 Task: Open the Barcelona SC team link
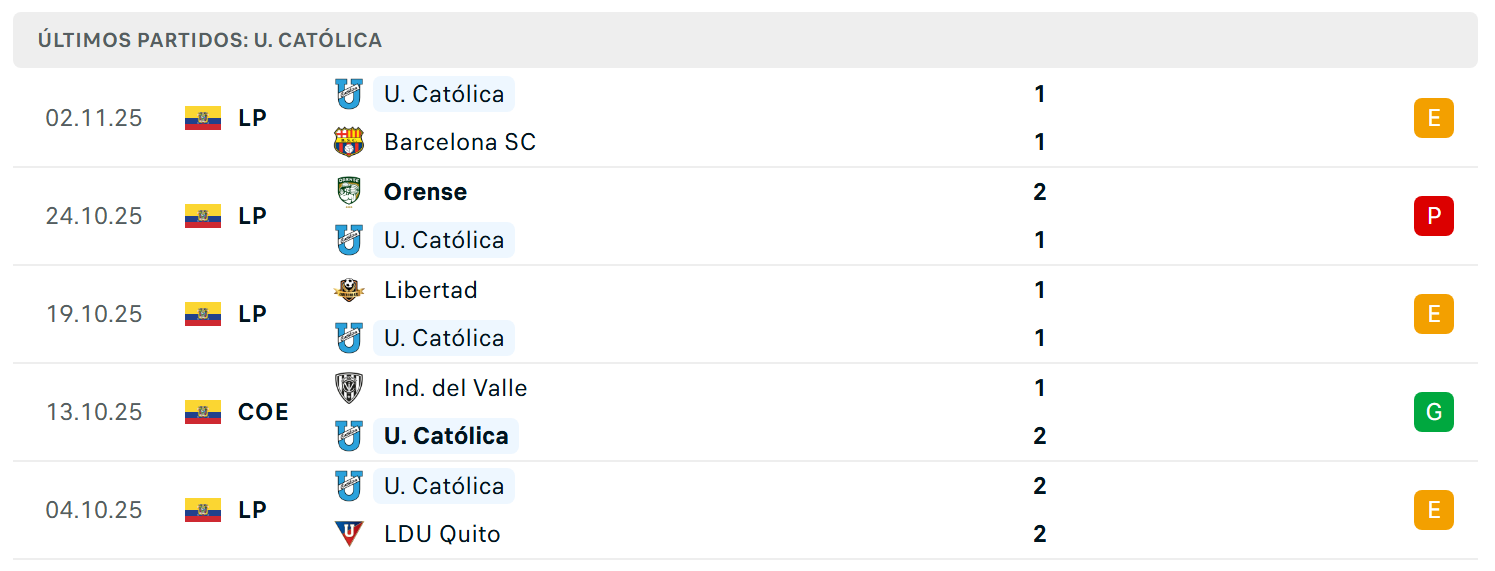460,142
